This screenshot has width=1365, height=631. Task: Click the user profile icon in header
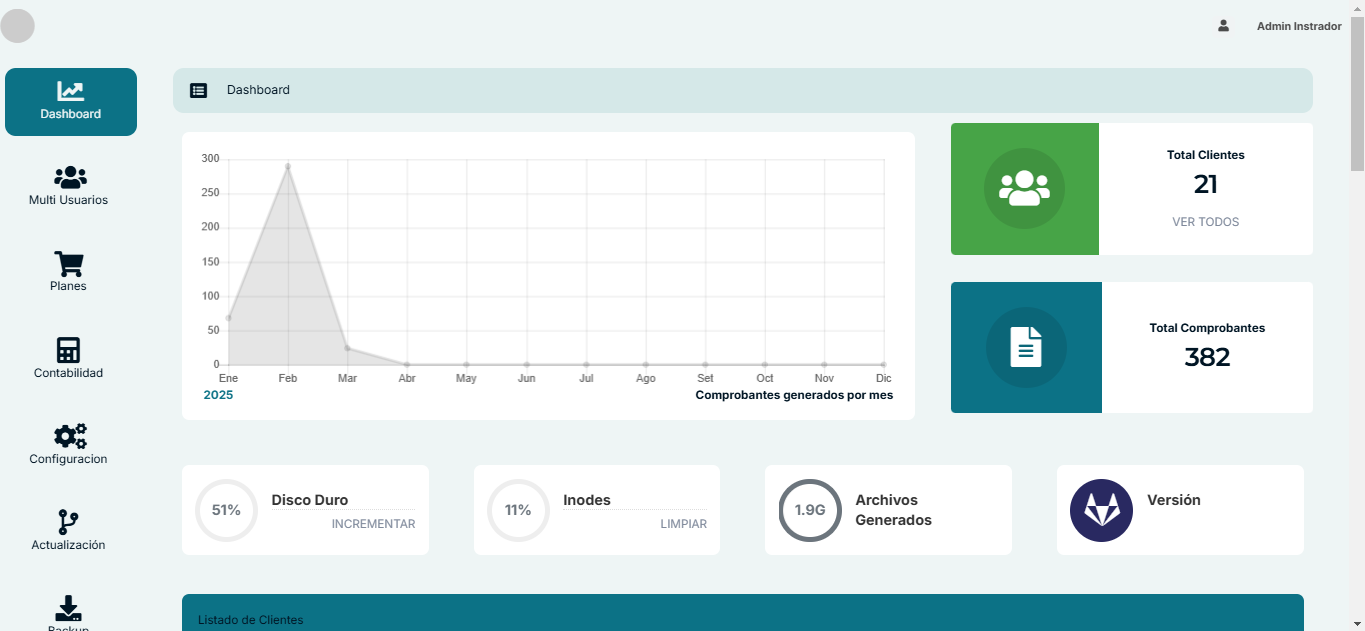pos(1223,26)
